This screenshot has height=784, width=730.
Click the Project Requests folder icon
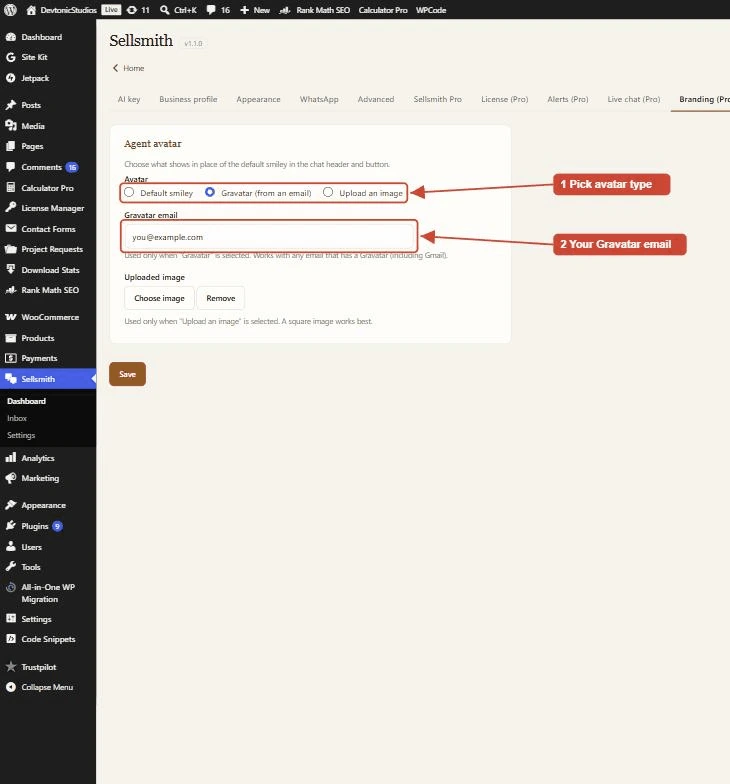tap(10, 249)
